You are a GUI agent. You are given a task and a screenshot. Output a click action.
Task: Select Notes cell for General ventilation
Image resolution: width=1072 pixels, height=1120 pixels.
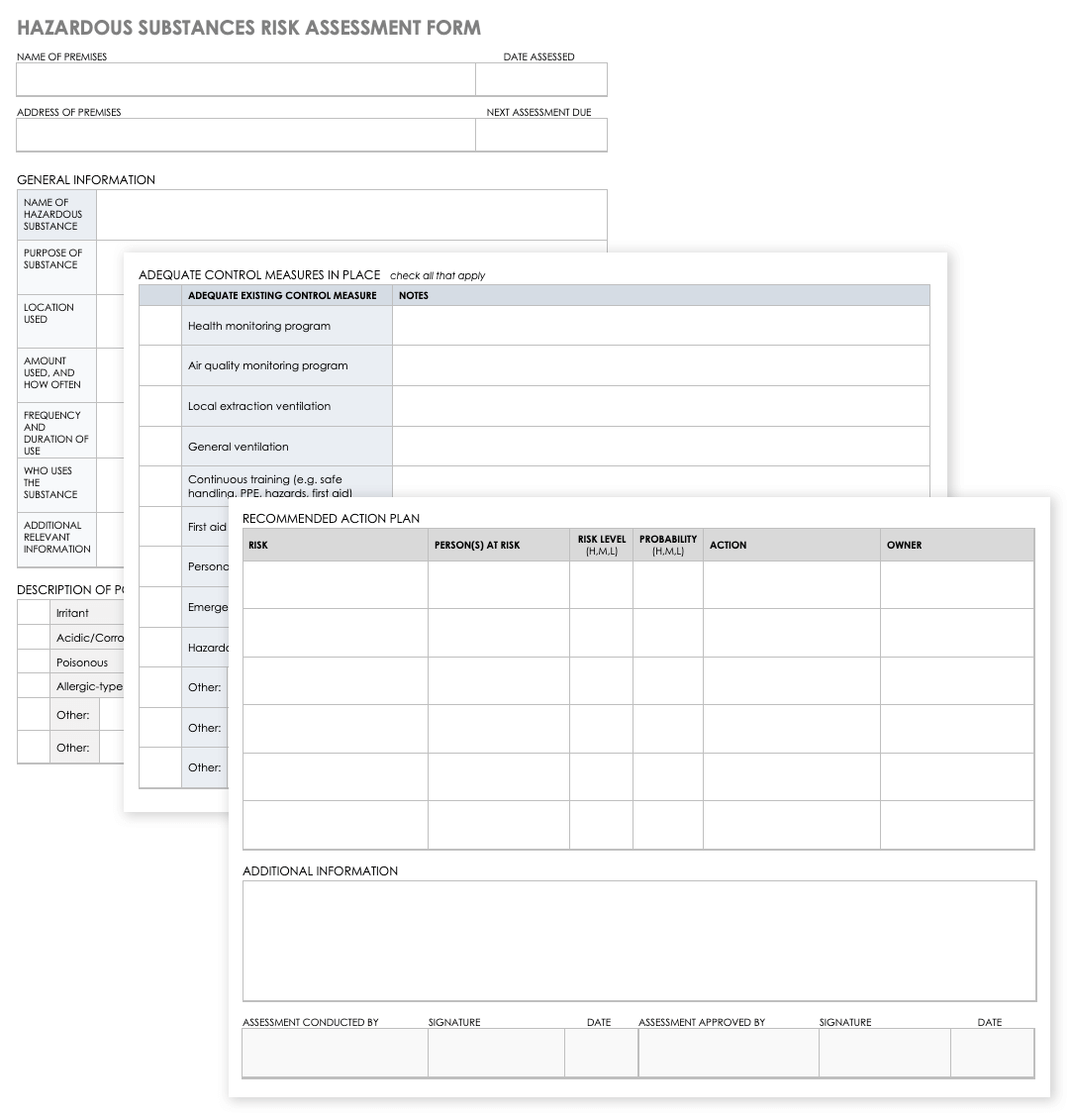coord(660,447)
